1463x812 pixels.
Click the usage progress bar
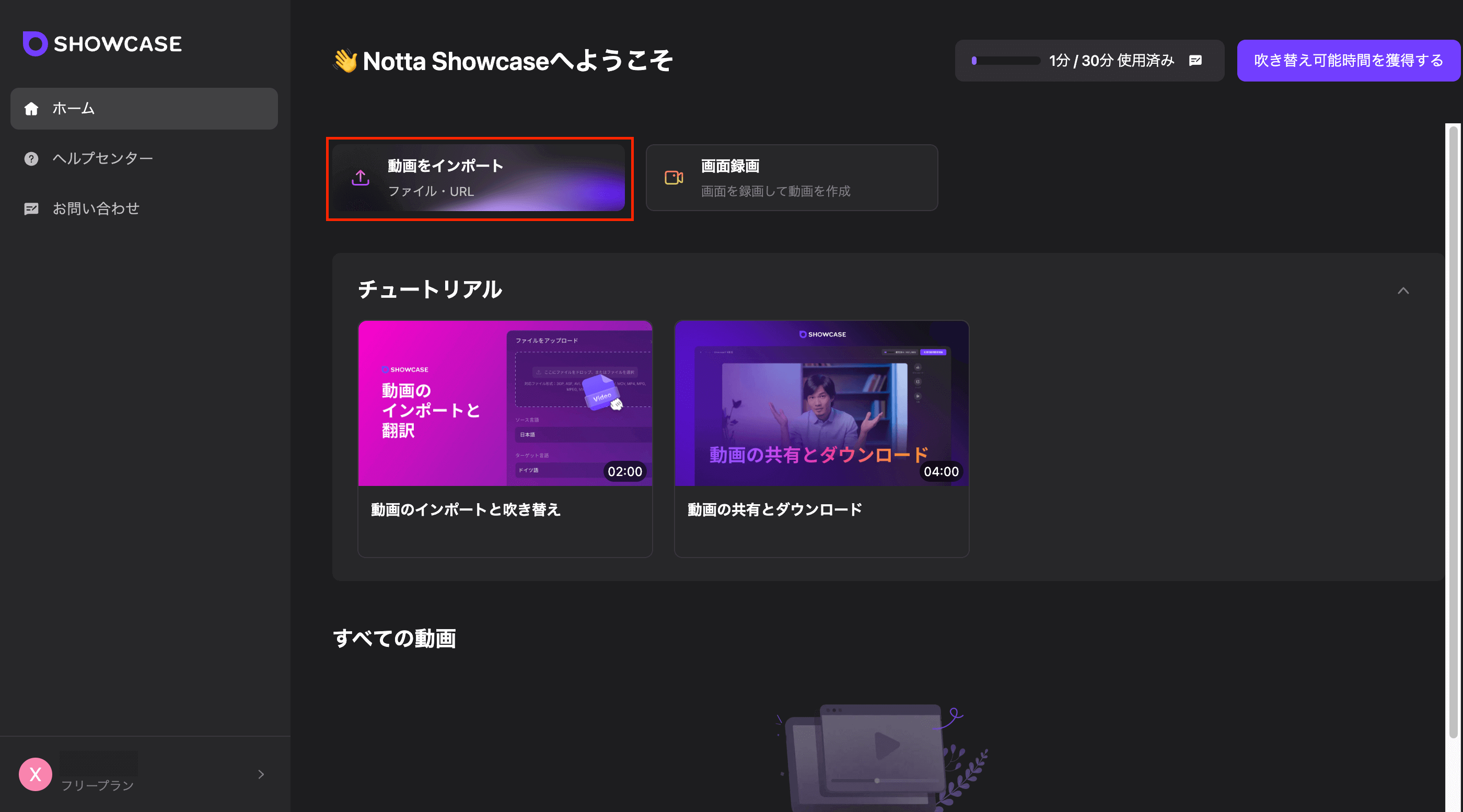coord(1006,60)
